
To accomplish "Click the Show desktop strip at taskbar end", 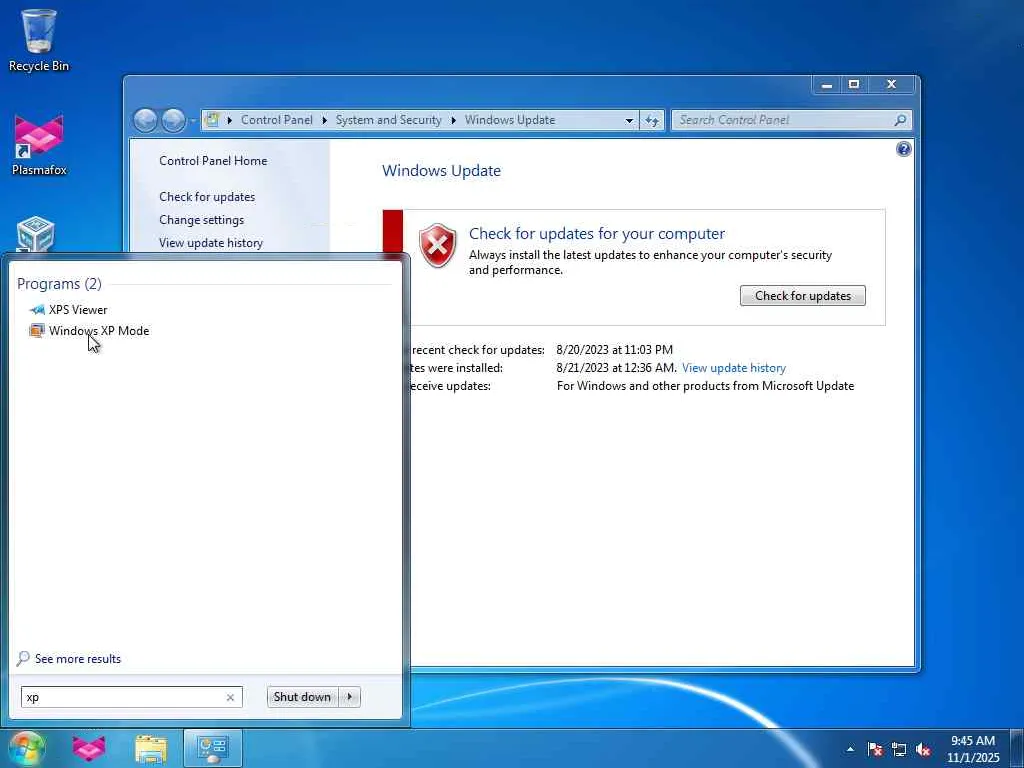I will tap(1017, 749).
